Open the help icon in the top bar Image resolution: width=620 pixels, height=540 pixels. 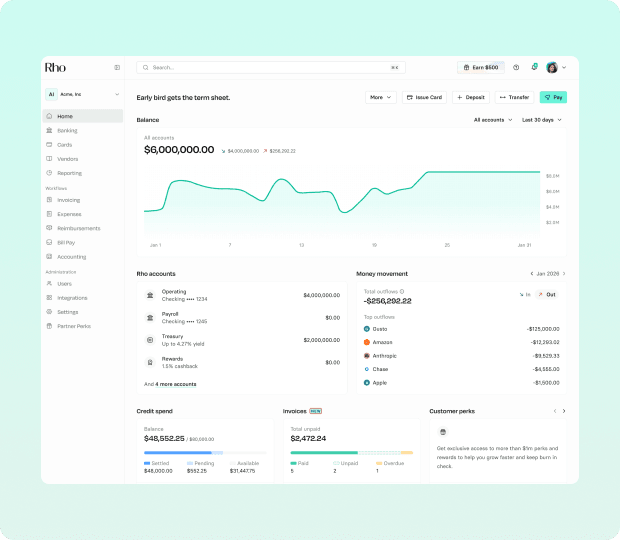point(516,68)
